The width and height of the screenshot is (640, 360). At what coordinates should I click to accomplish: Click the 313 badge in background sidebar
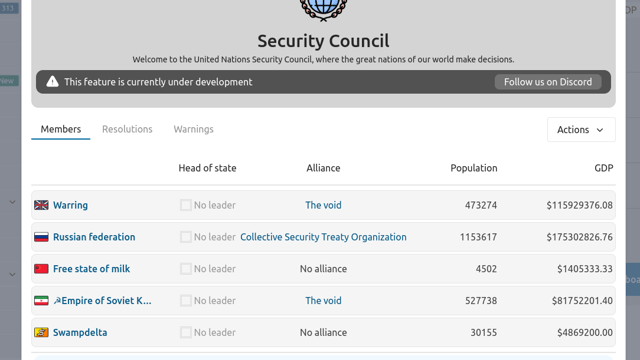pos(9,8)
